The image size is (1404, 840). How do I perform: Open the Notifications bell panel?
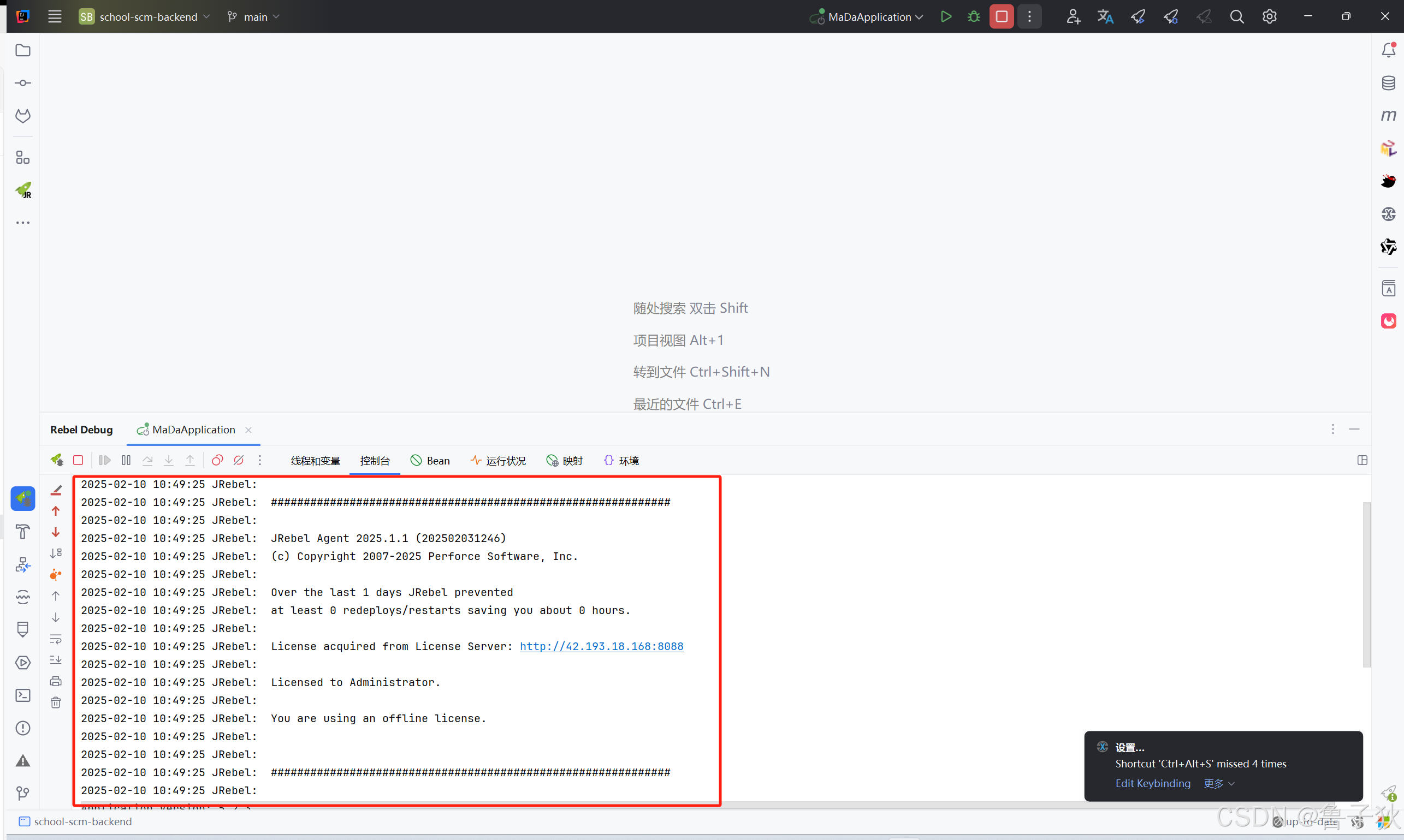pos(1388,50)
